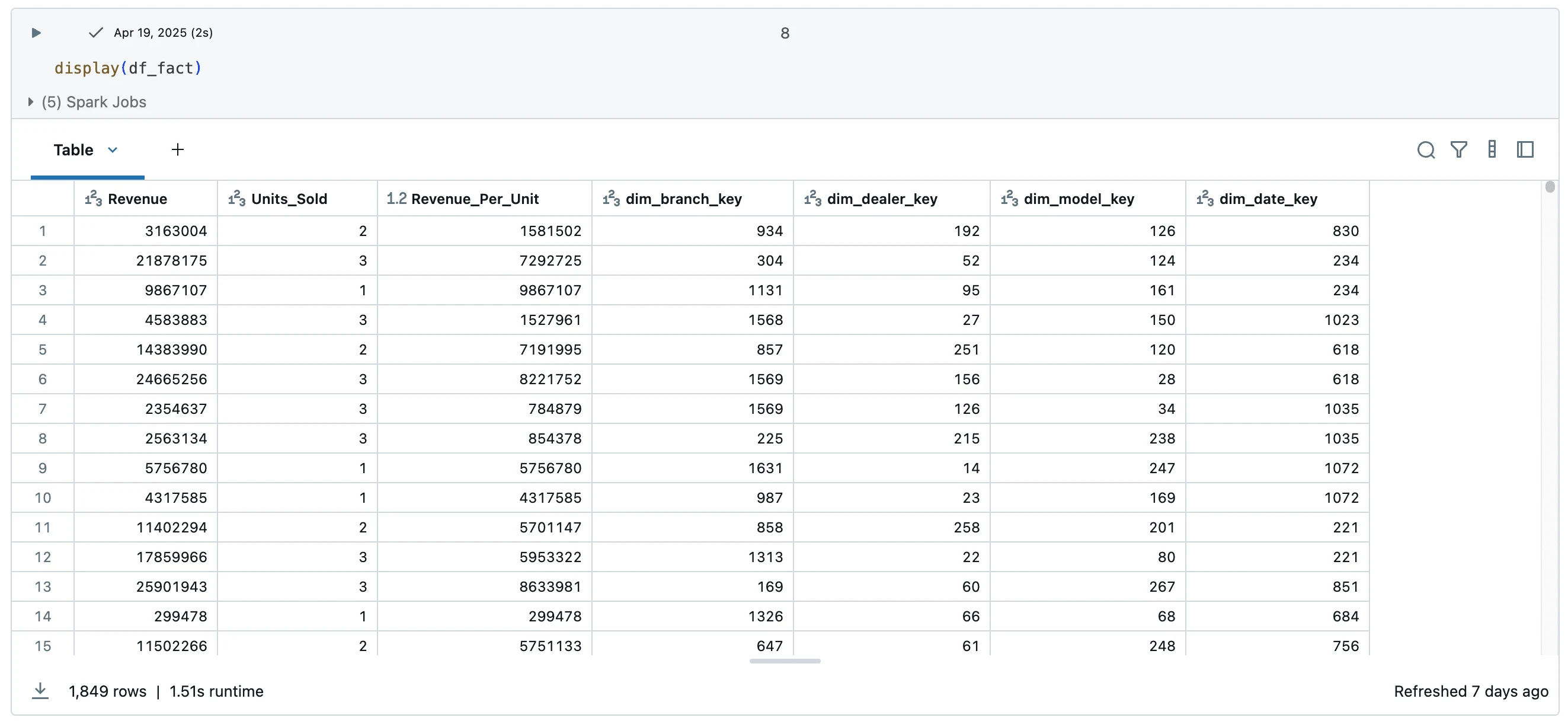The image size is (1568, 721).
Task: Select the Table tab
Action: [73, 150]
